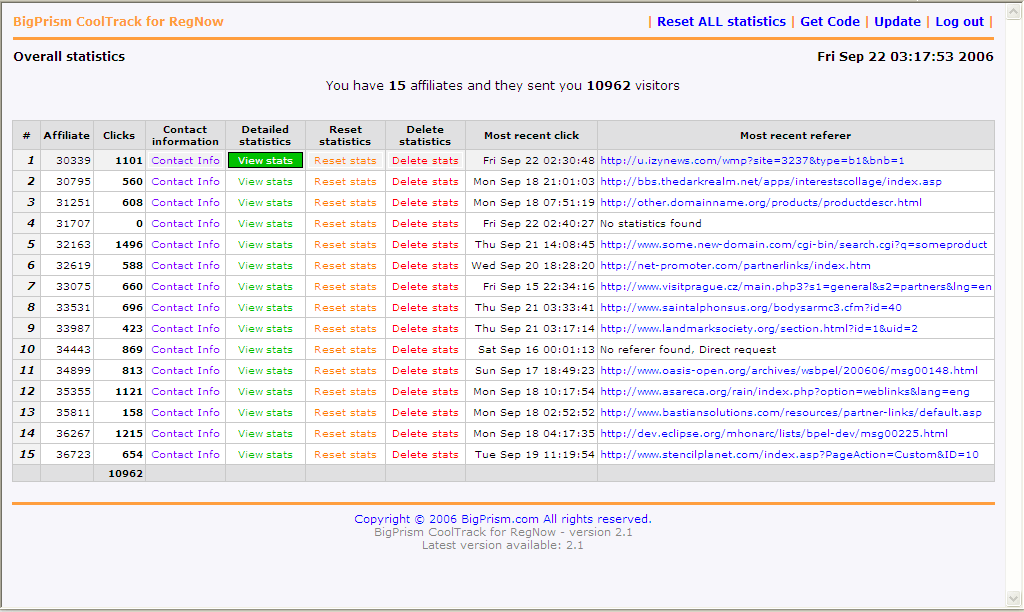Open the oasis-open.org archives referer link
This screenshot has height=612, width=1024.
[x=789, y=370]
